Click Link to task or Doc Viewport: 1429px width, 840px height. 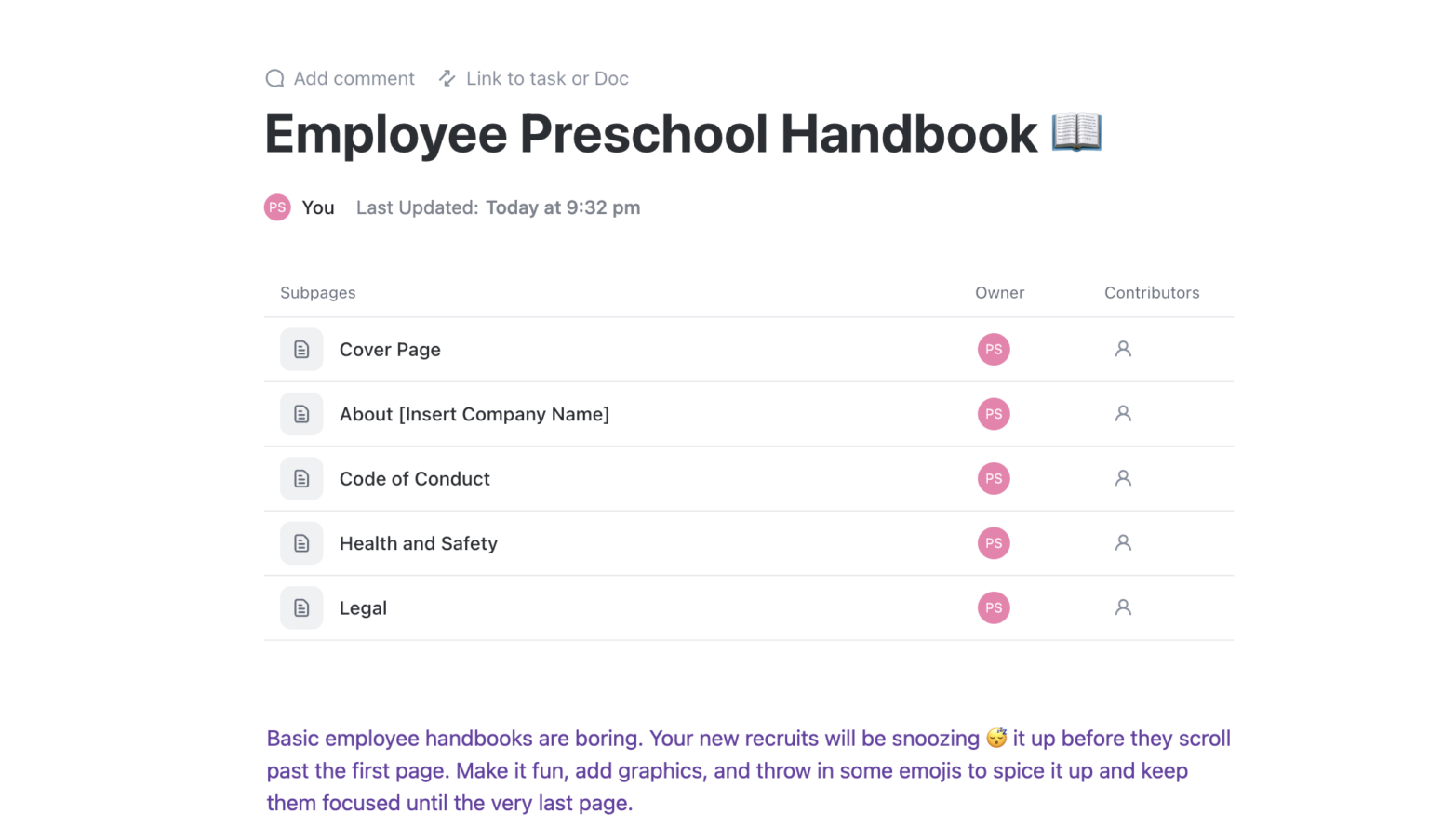click(x=547, y=78)
